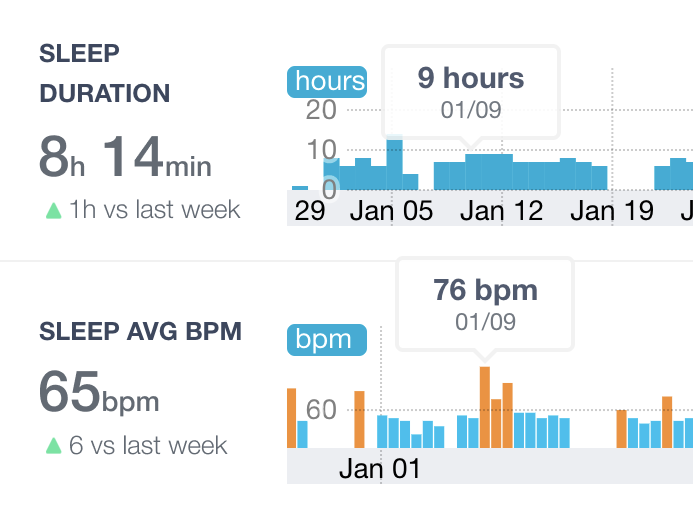Click the "65bpm" average value
This screenshot has height=506, width=693.
99,392
